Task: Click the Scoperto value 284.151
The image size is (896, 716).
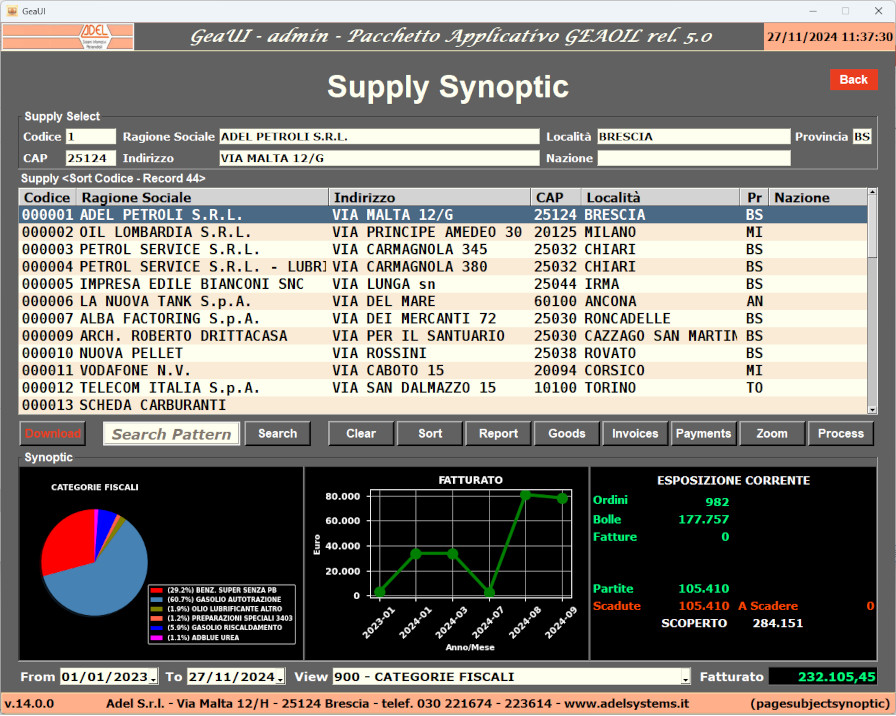Action: pos(778,624)
